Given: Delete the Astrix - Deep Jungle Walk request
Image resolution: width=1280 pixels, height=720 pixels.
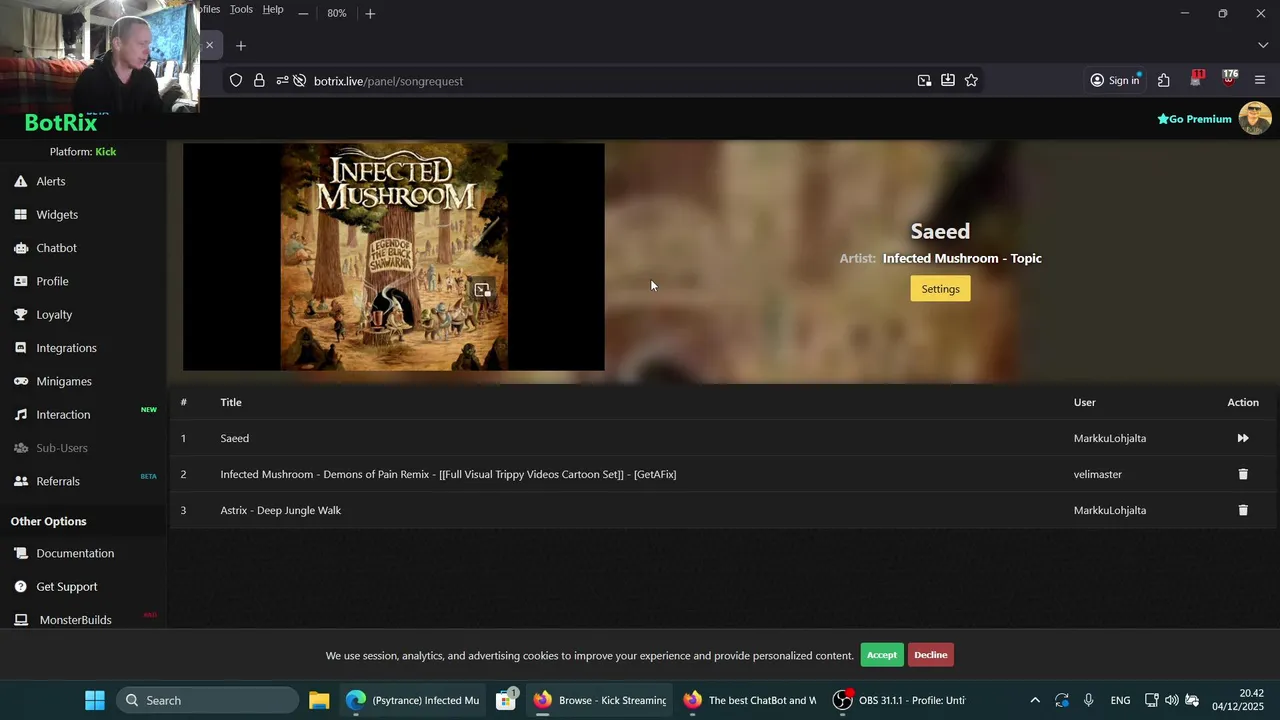Looking at the screenshot, I should (1243, 510).
